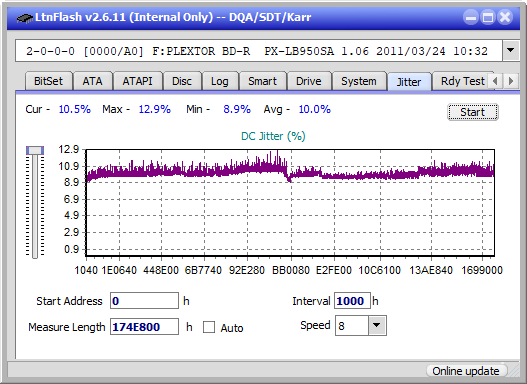The height and width of the screenshot is (384, 527).
Task: Click the LtnFlash chip icon in title bar
Action: click(25, 17)
